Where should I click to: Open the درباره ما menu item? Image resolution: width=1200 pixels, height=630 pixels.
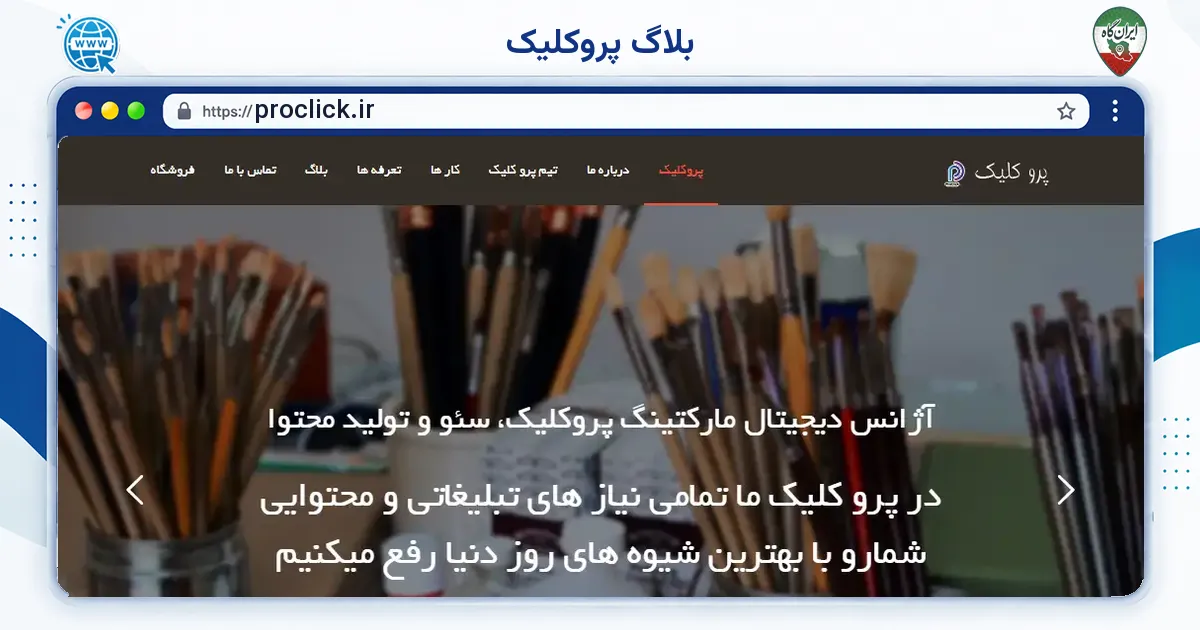pyautogui.click(x=608, y=171)
